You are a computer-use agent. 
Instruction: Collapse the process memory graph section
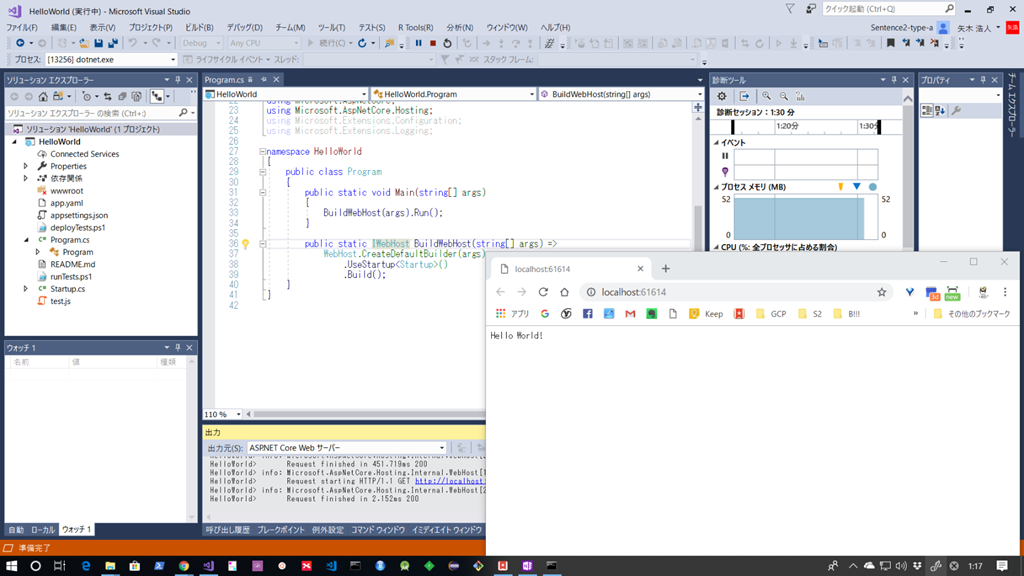point(716,187)
